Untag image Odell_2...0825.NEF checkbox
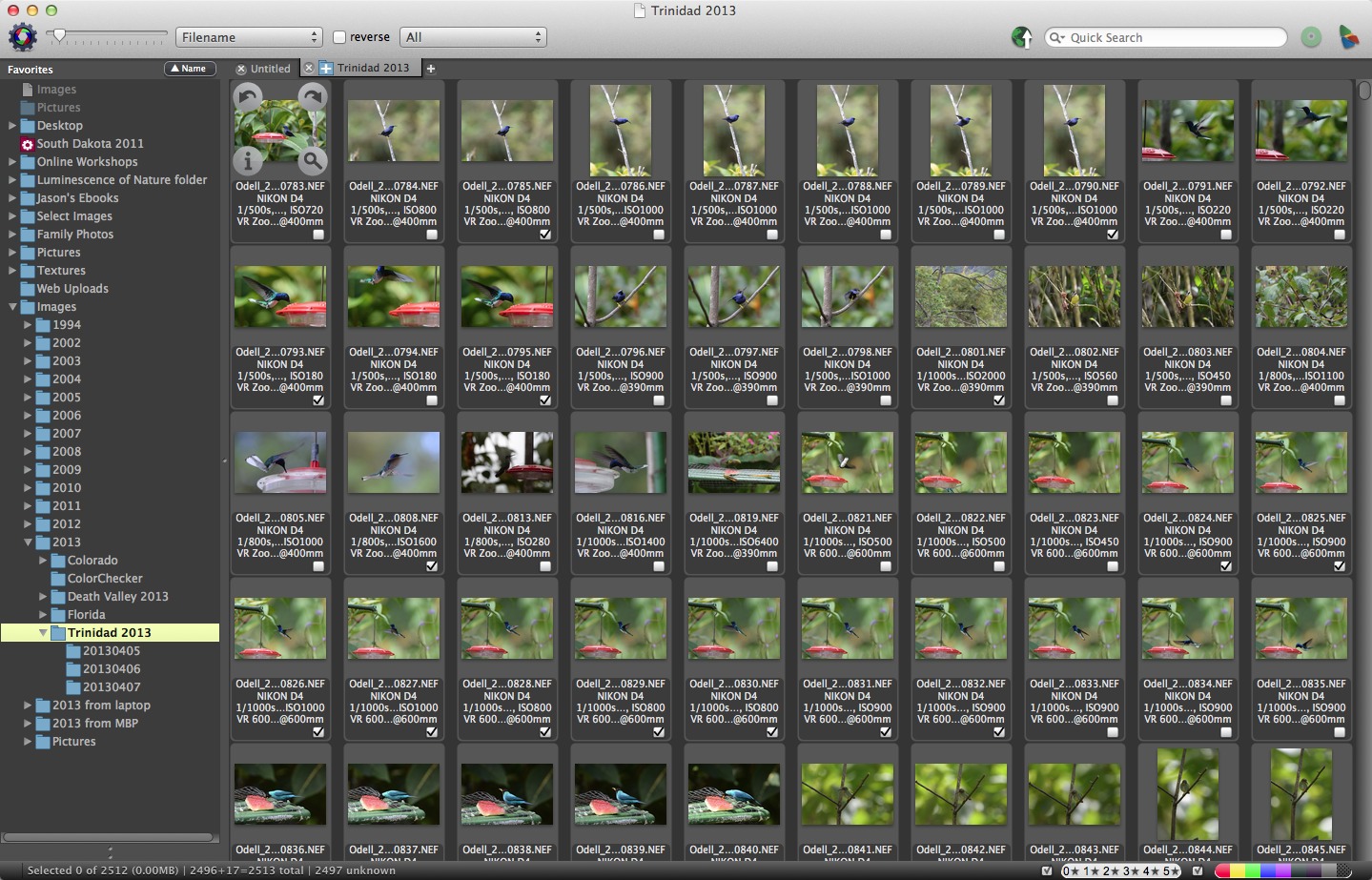 [1340, 566]
